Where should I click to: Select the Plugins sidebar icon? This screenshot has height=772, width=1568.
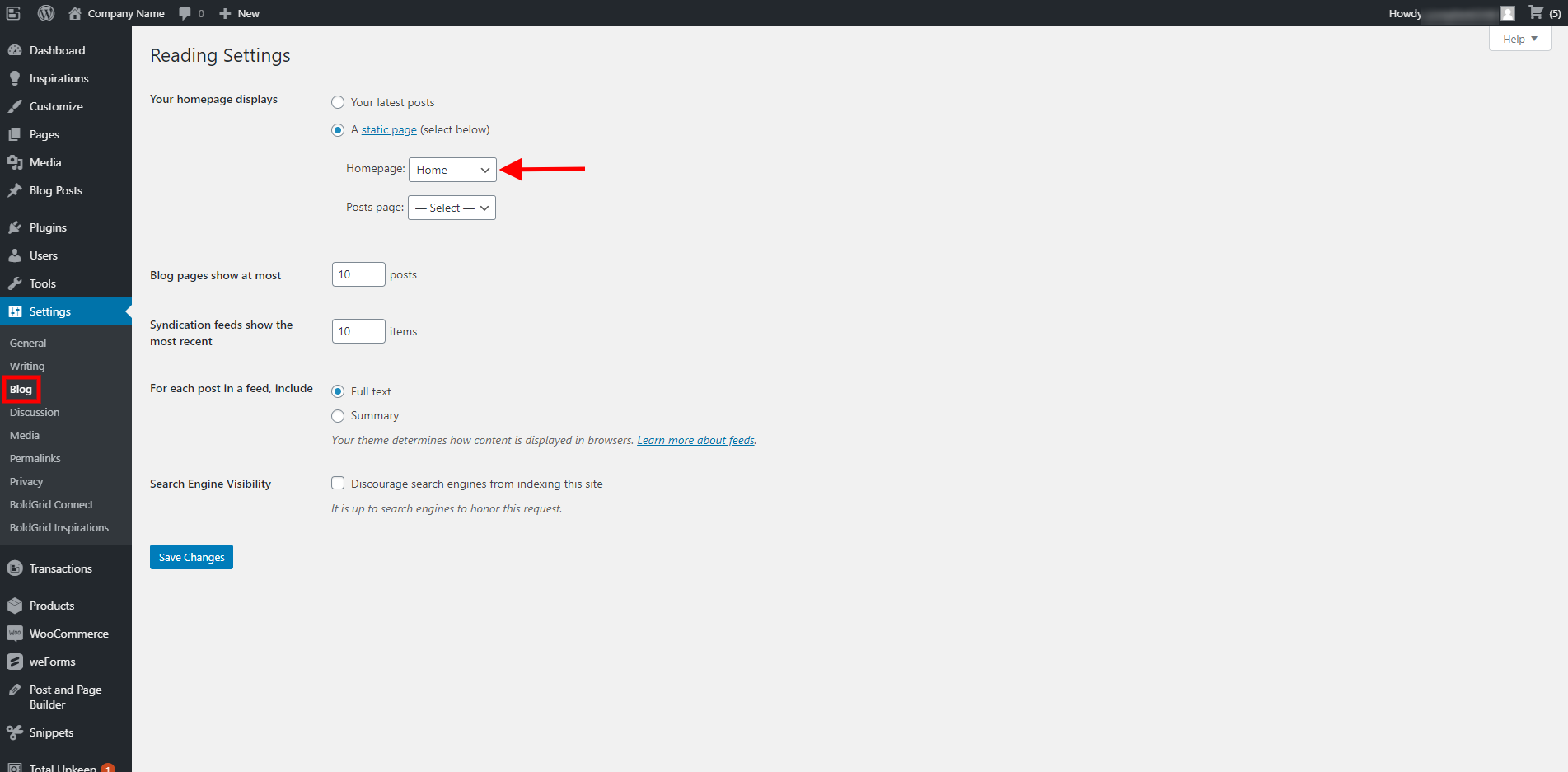coord(16,227)
